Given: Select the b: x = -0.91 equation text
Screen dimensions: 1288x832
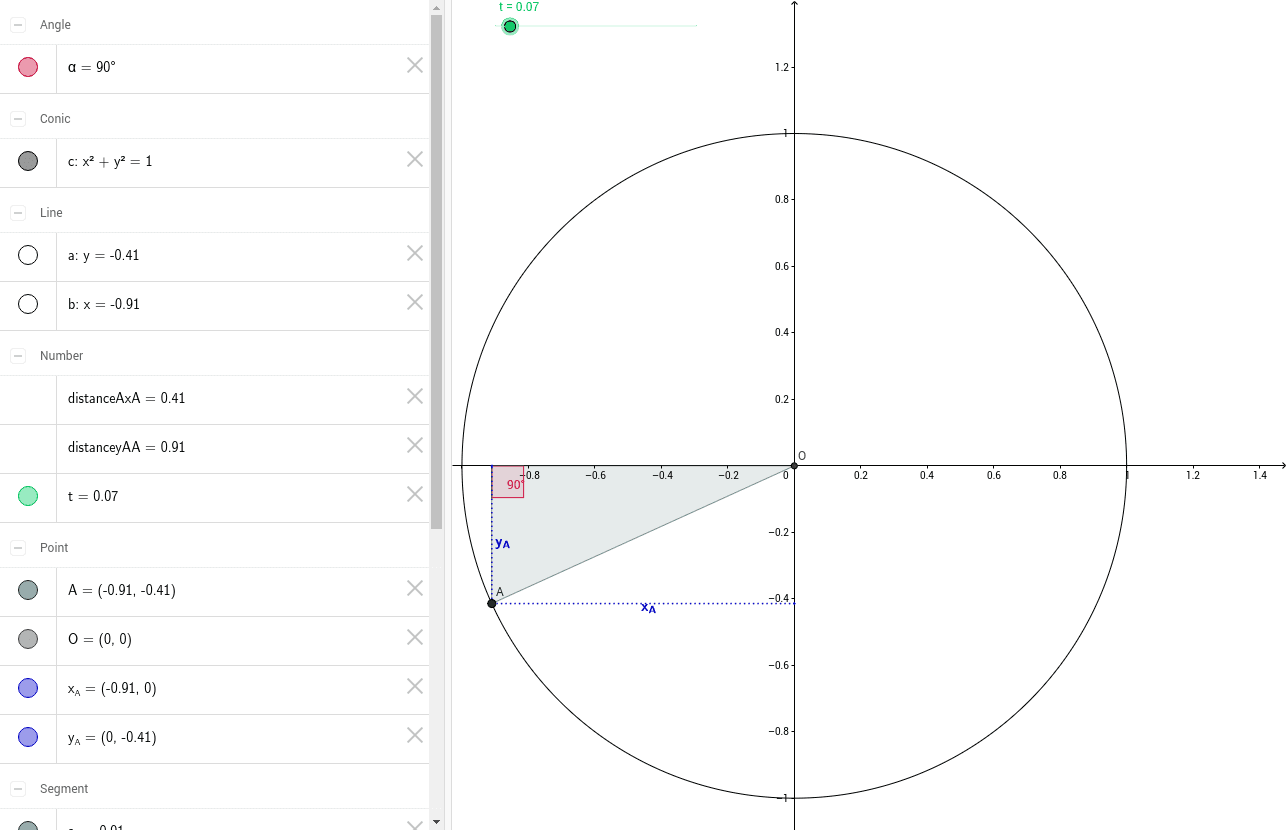Looking at the screenshot, I should tap(104, 304).
